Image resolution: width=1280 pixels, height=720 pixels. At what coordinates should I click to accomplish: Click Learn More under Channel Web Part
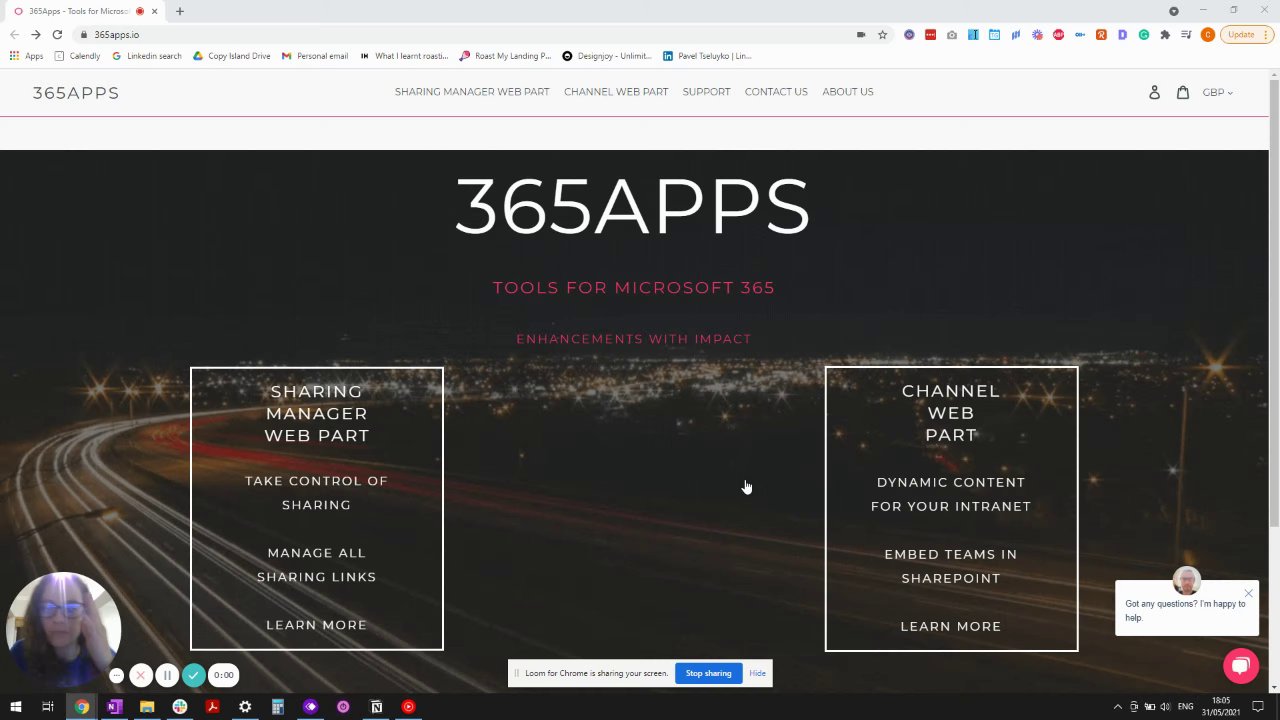(951, 626)
